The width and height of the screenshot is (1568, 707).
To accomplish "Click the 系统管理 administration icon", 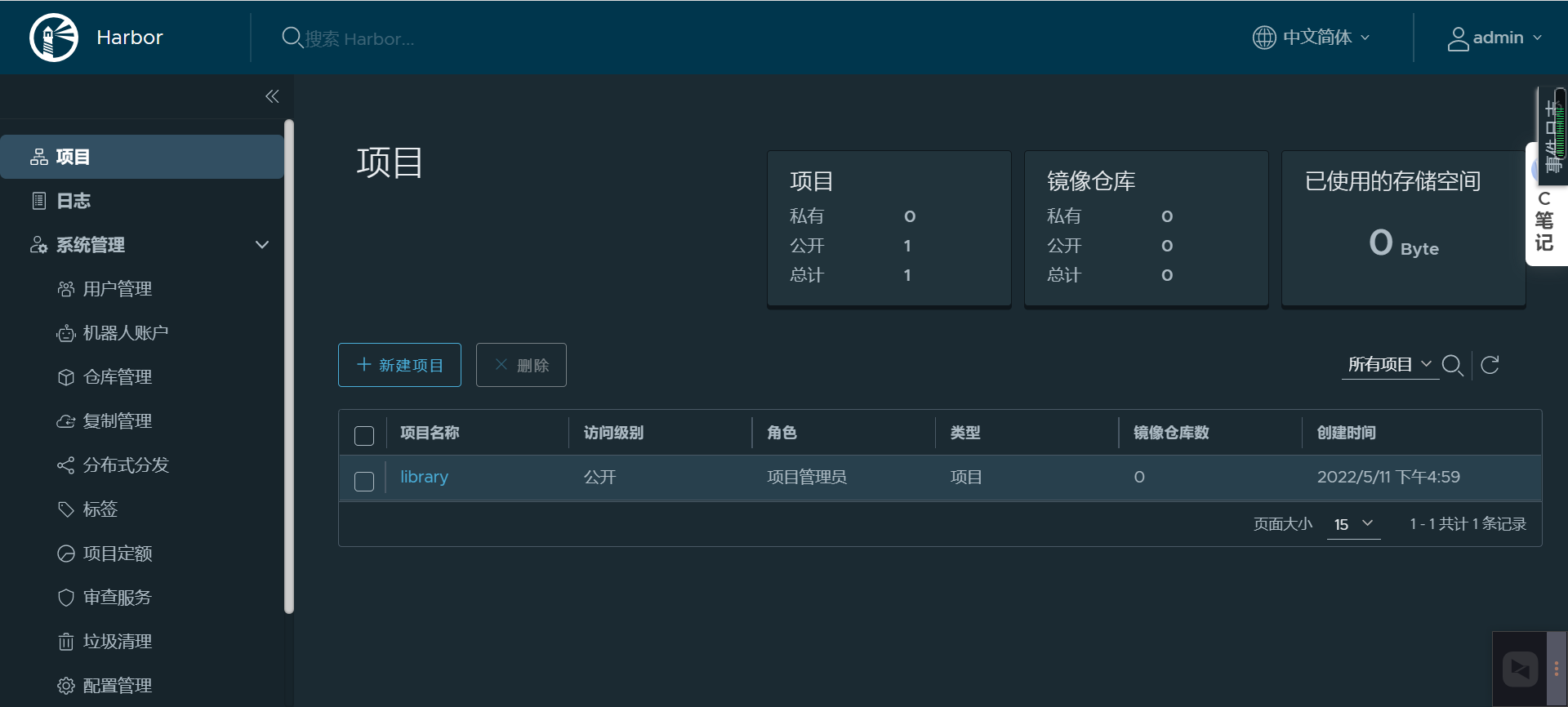I will 38,245.
